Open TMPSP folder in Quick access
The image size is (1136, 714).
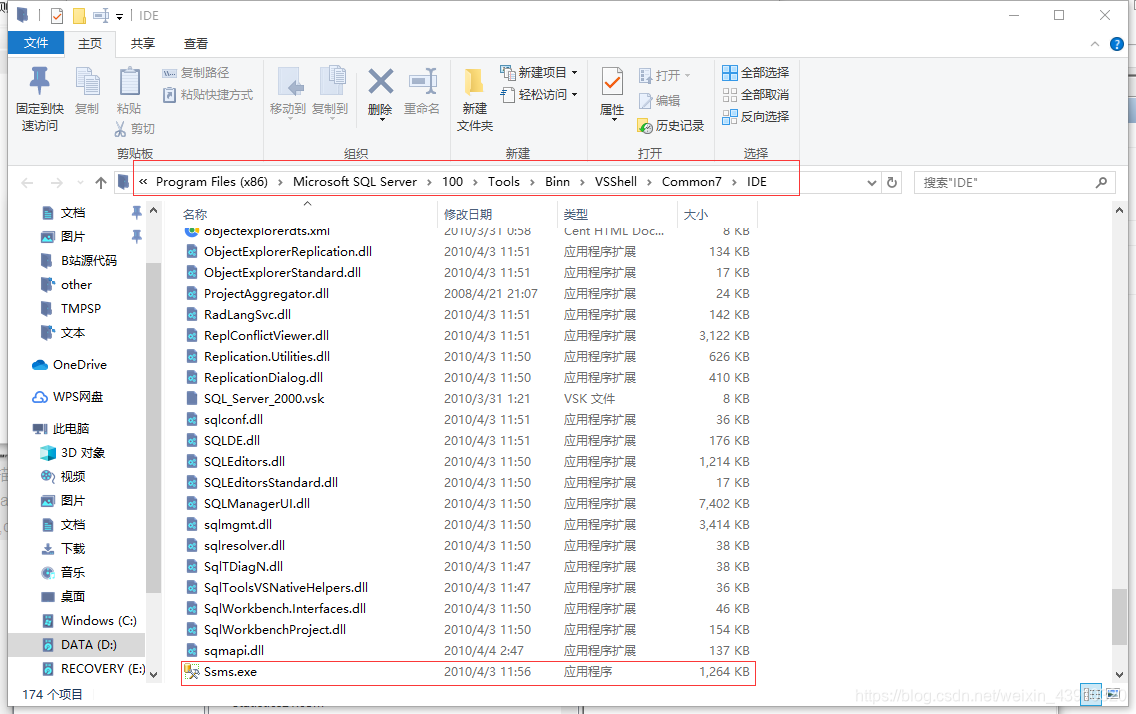71,308
